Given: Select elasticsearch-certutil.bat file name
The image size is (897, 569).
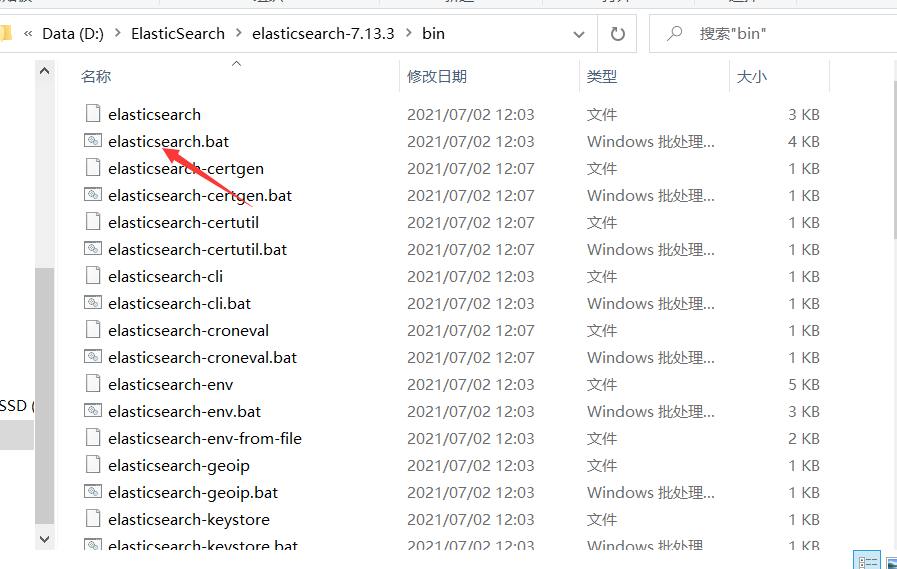Looking at the screenshot, I should point(197,249).
